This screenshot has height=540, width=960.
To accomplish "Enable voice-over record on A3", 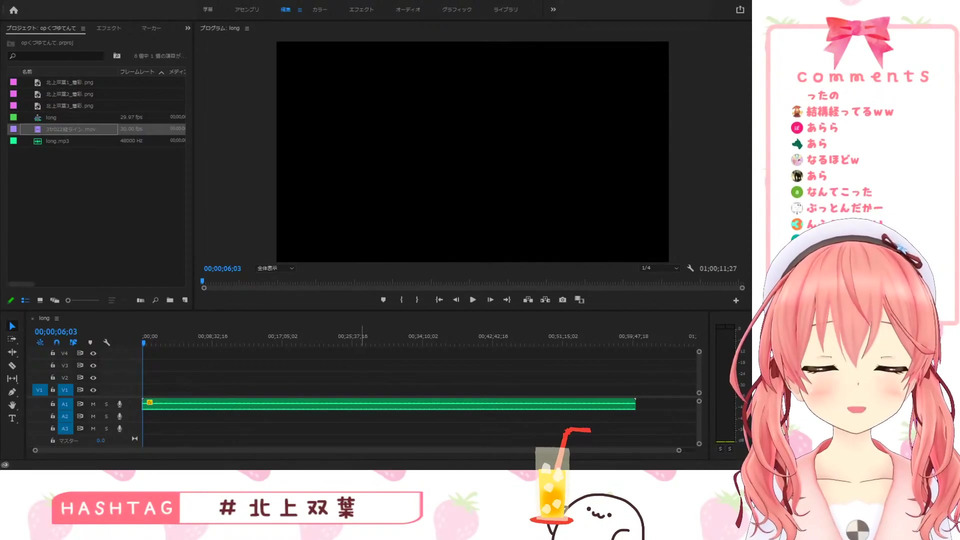I will pos(119,429).
